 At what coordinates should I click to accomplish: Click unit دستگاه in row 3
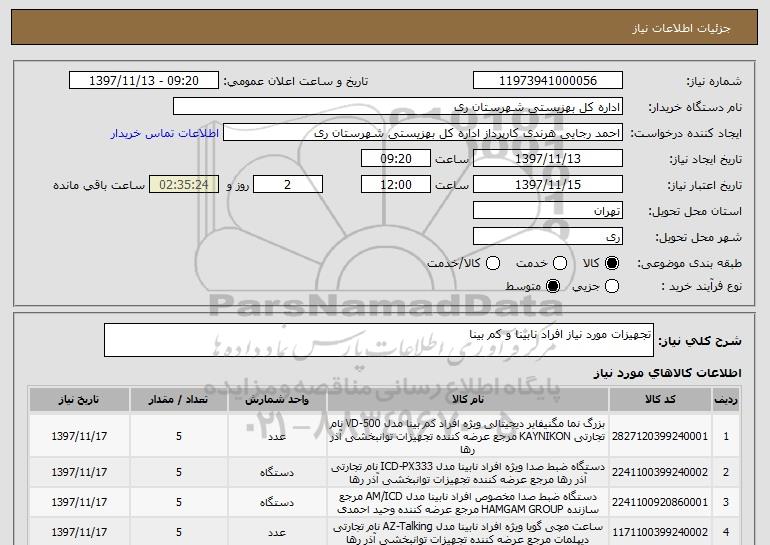tap(277, 502)
